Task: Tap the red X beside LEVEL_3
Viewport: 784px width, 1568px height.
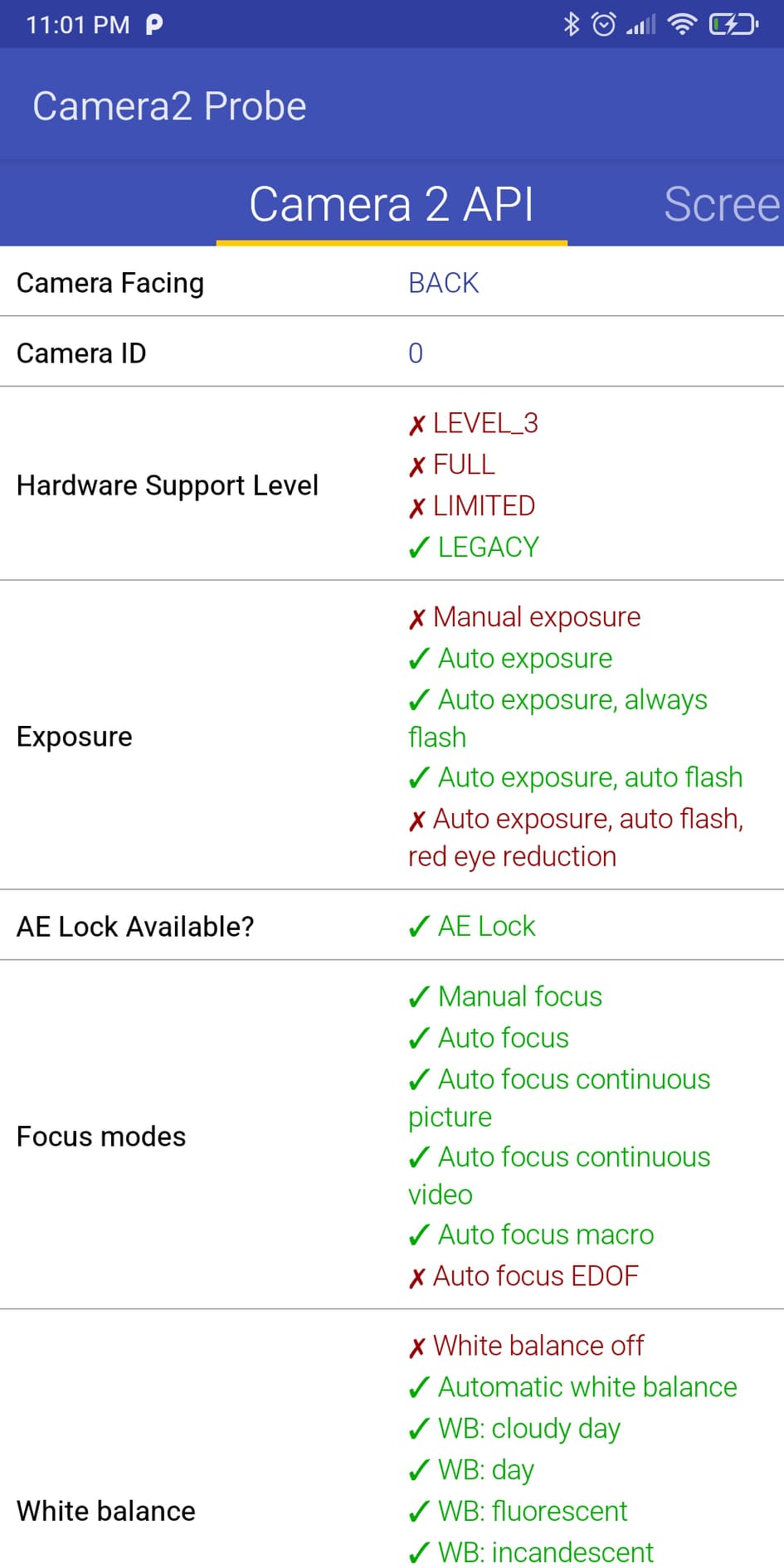Action: (417, 425)
